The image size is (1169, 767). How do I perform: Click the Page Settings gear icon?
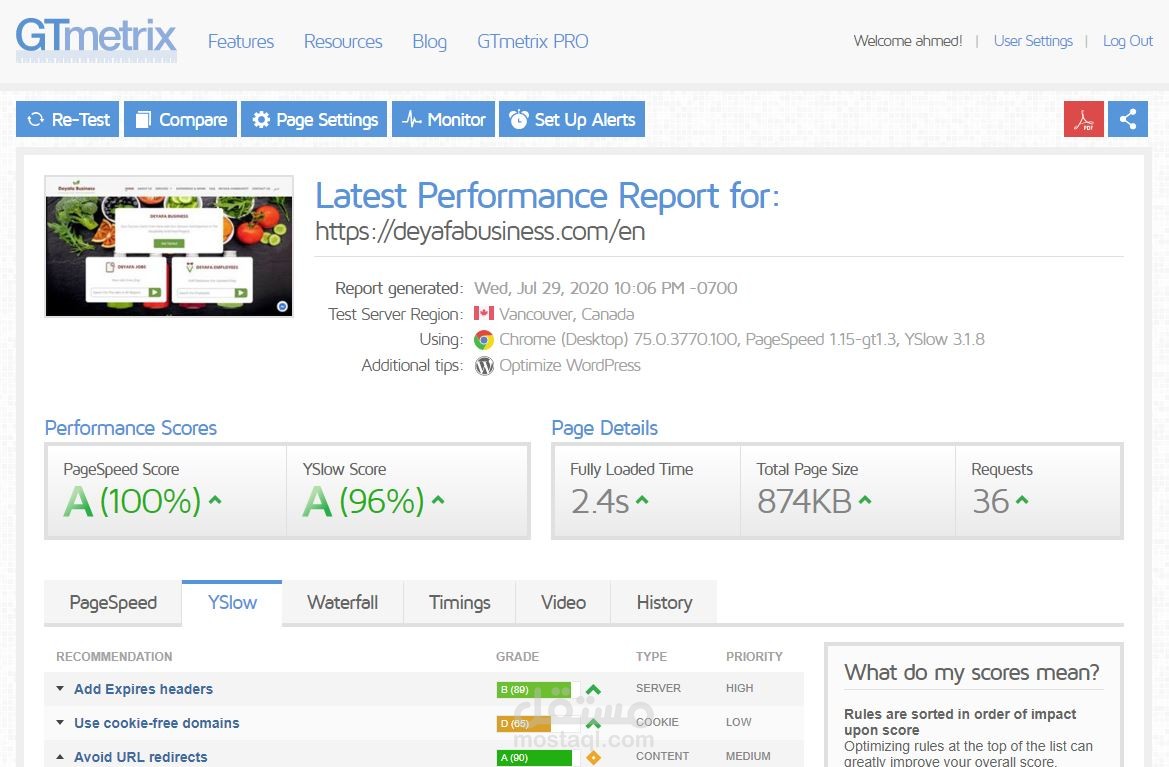[x=261, y=119]
